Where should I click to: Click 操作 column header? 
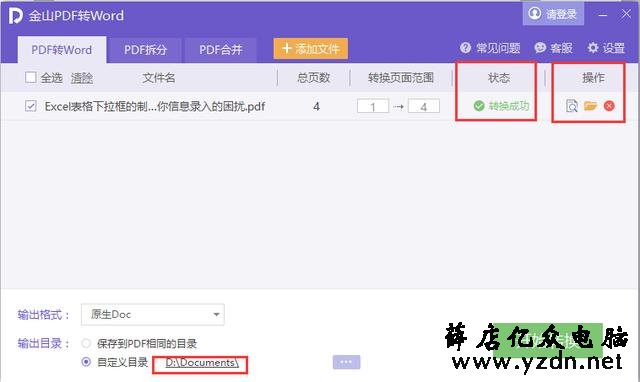tap(593, 78)
